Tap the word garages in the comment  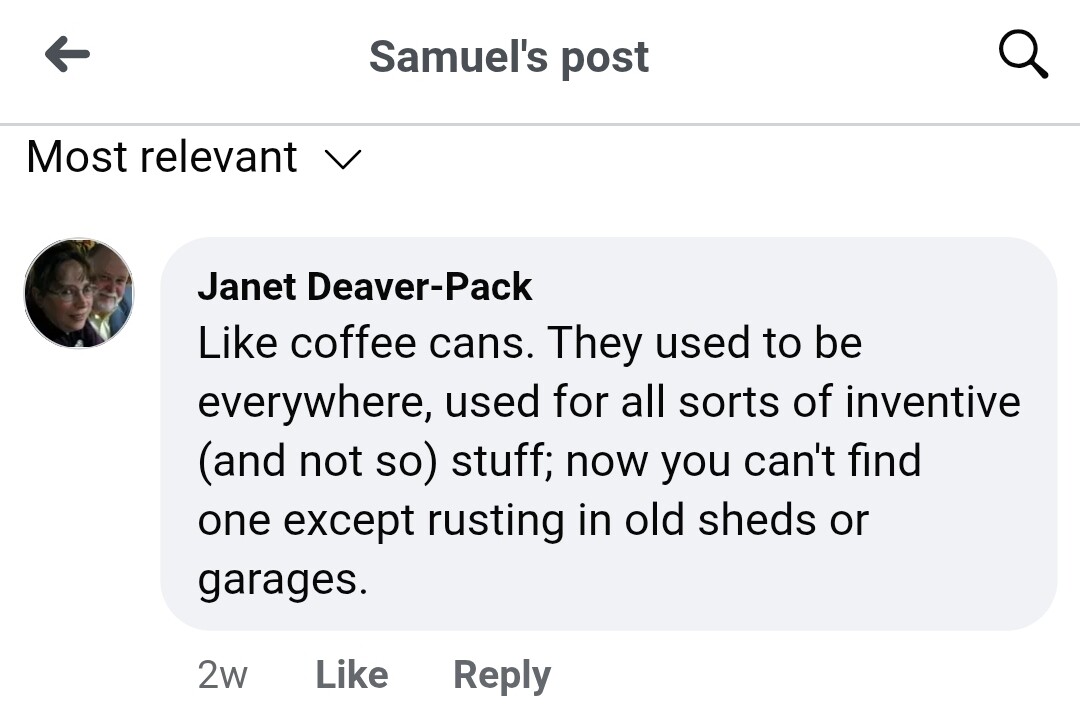pos(282,579)
